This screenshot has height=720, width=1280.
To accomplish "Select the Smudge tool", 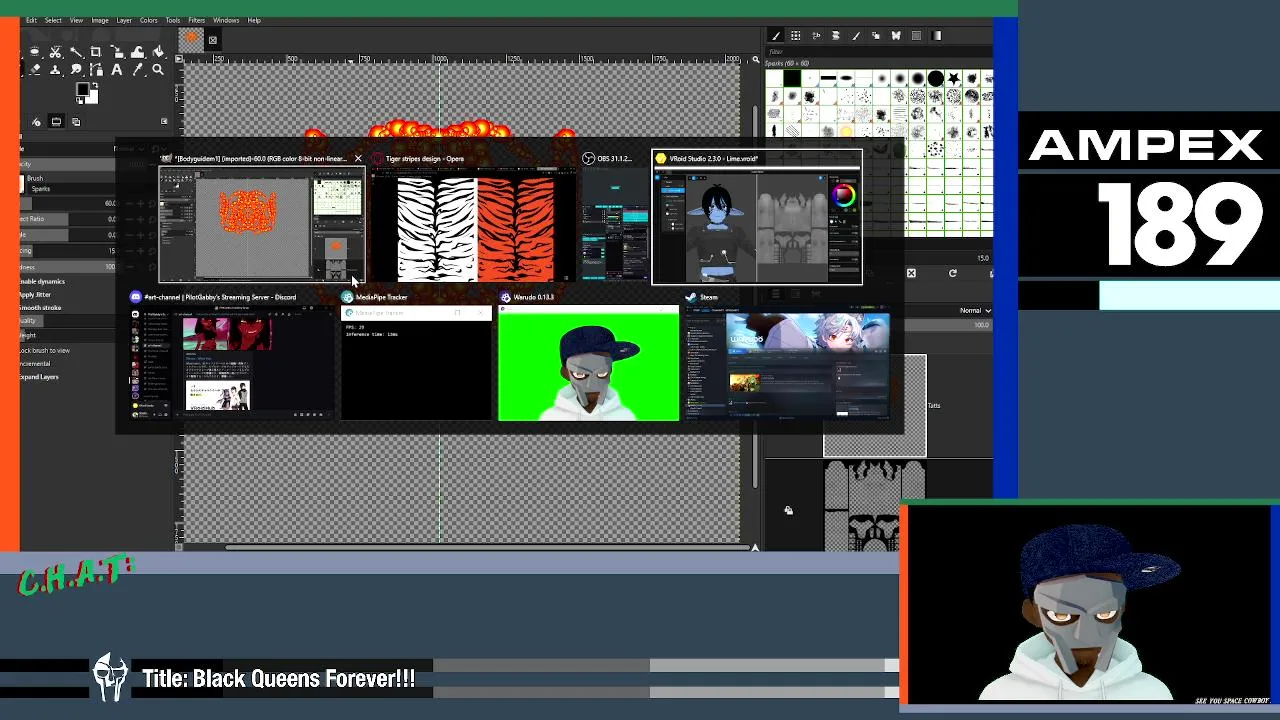I will [x=76, y=70].
